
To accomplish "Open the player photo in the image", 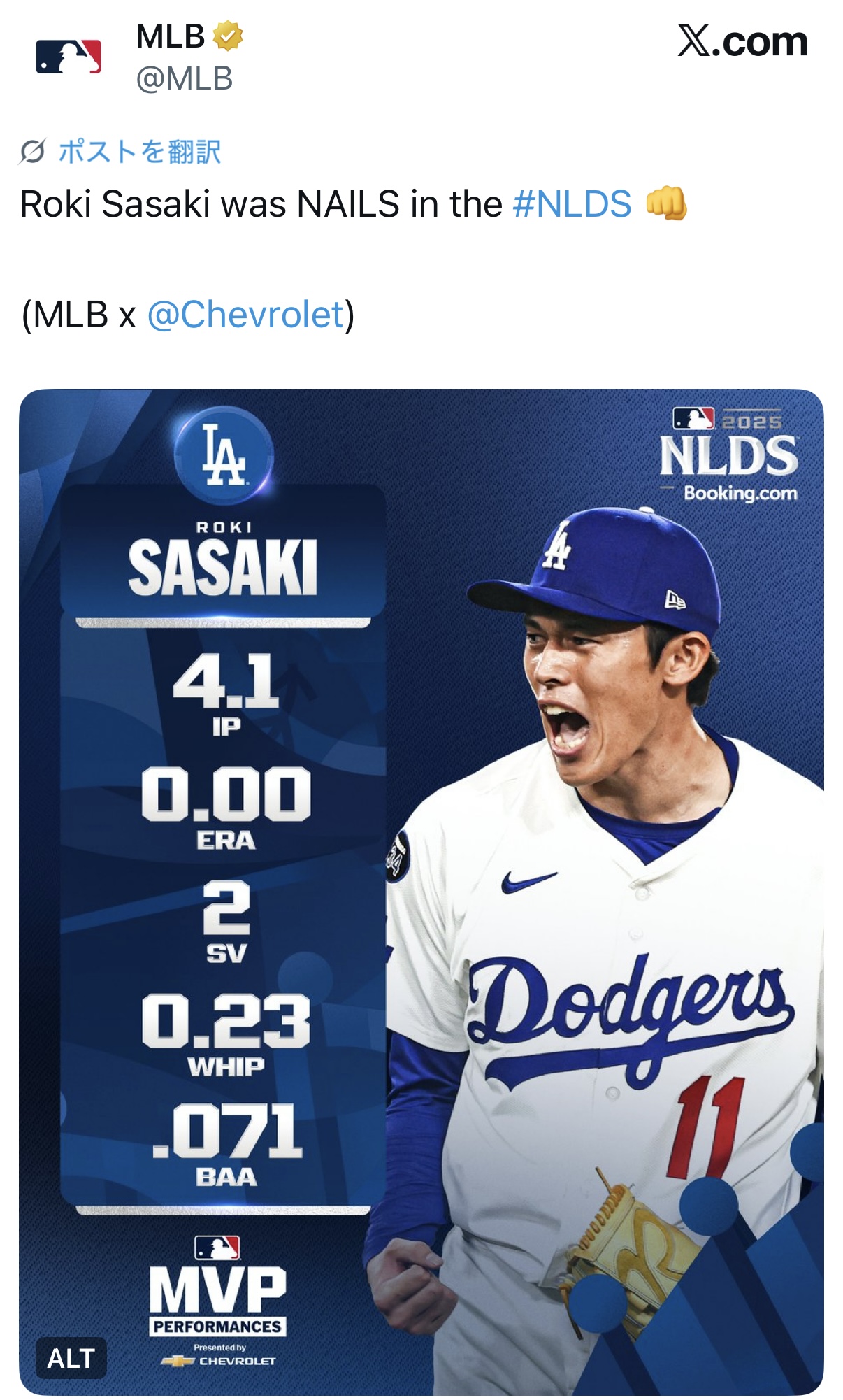I will [615, 909].
